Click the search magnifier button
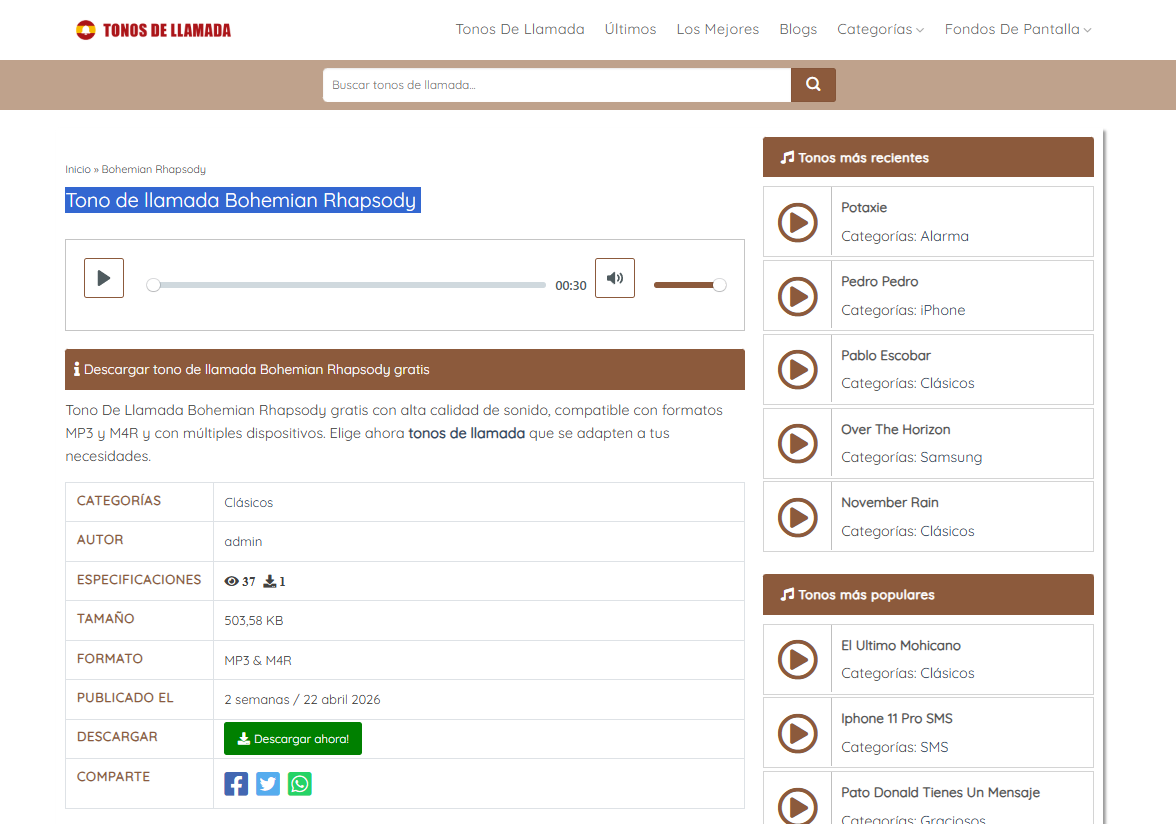This screenshot has height=824, width=1176. pyautogui.click(x=813, y=85)
